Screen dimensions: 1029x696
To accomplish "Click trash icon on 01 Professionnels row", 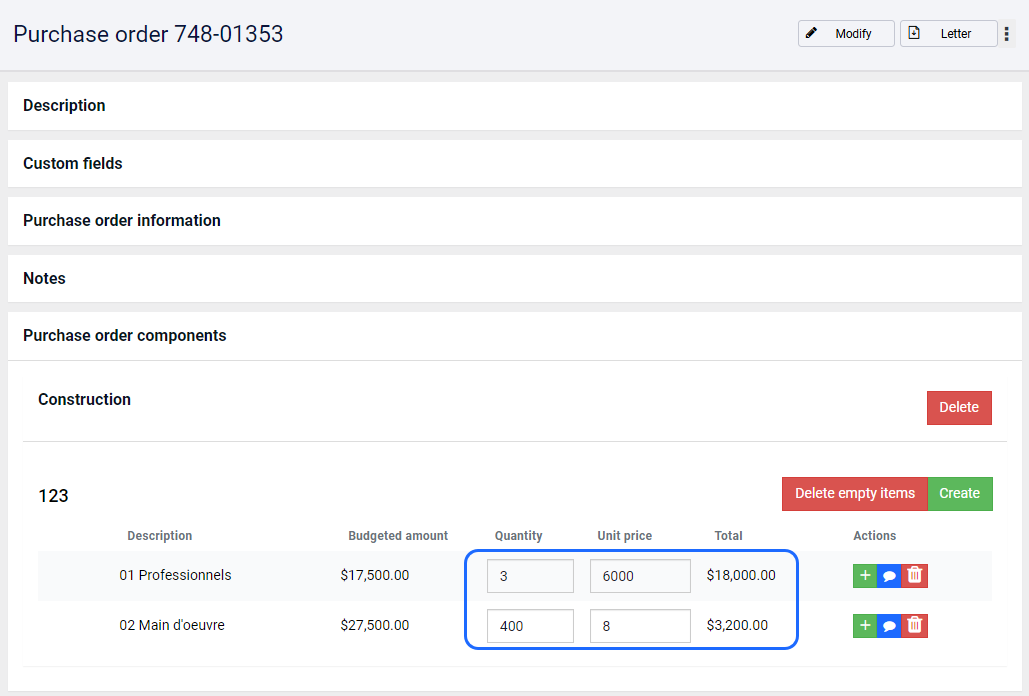I will tap(914, 575).
